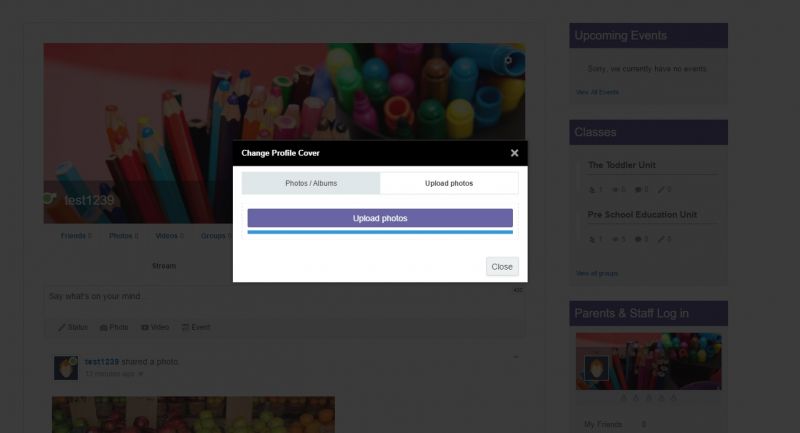Open the Friends profile tab

point(76,236)
